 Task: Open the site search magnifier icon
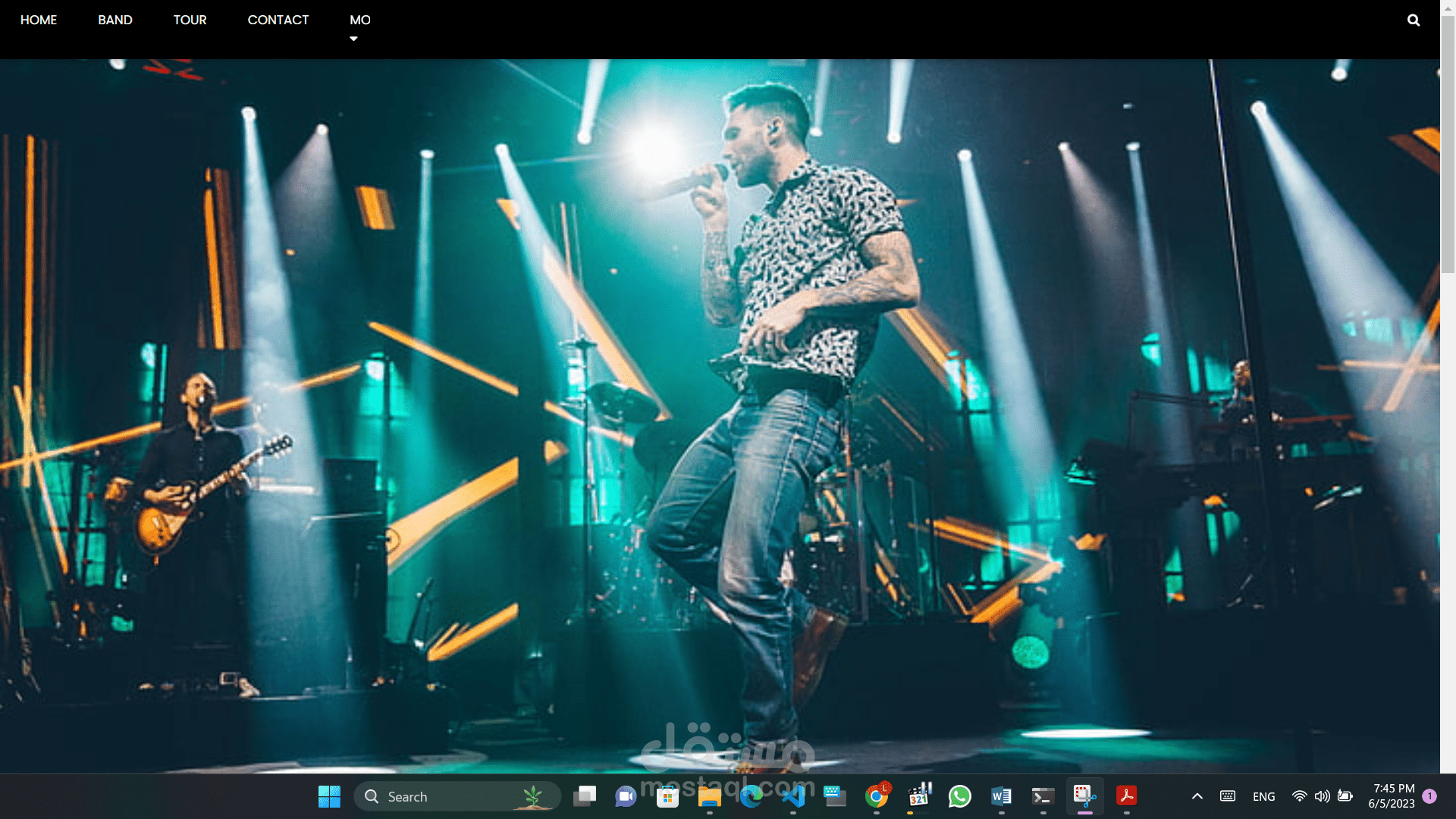coord(1413,20)
